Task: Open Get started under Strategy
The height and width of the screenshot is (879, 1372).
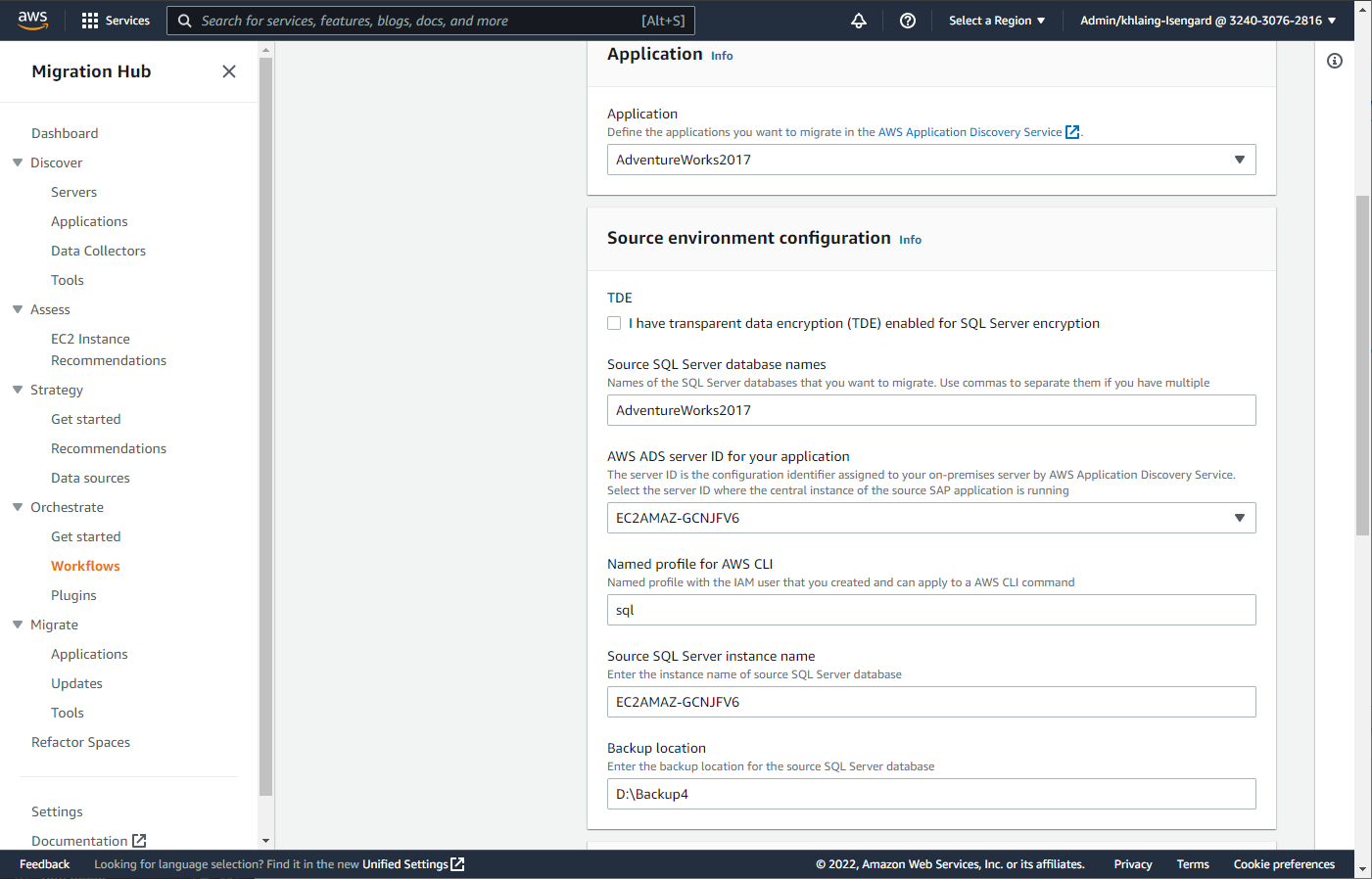Action: tap(86, 419)
